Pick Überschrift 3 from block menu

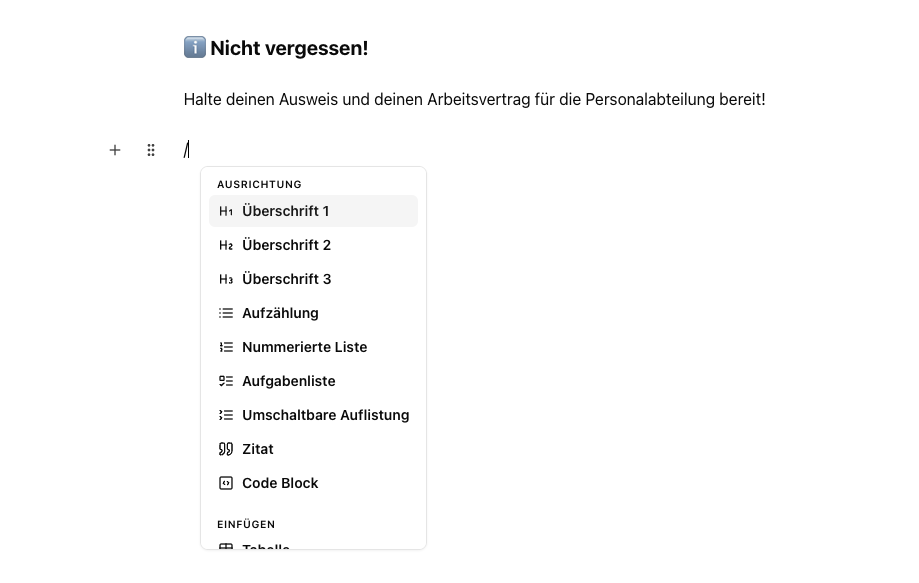314,279
